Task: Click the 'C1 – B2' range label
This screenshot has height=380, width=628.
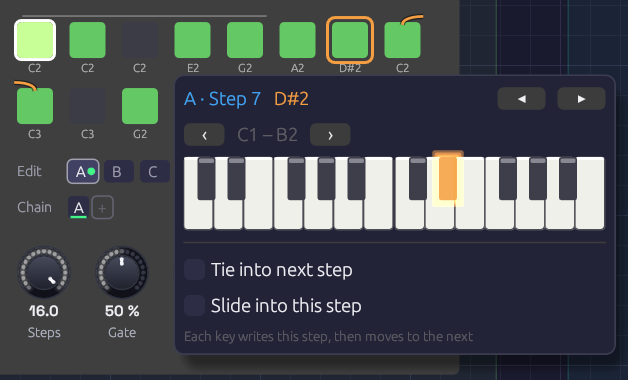Action: click(267, 135)
